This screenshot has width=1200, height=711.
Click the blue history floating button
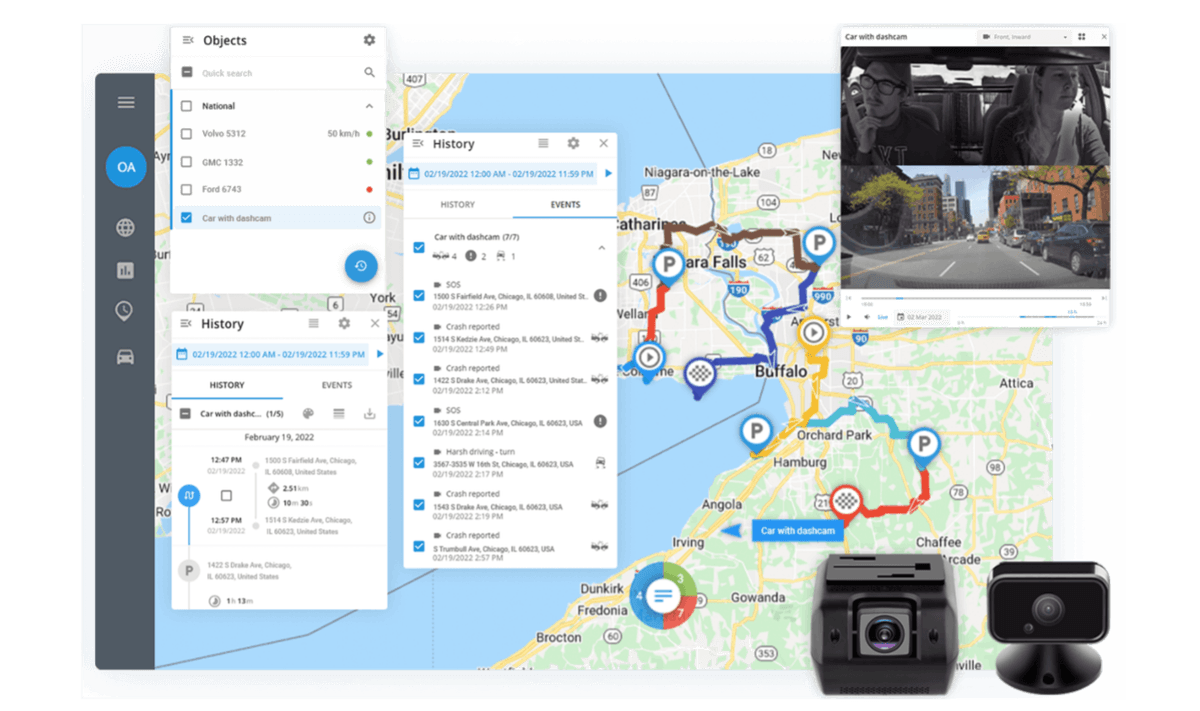(x=360, y=266)
